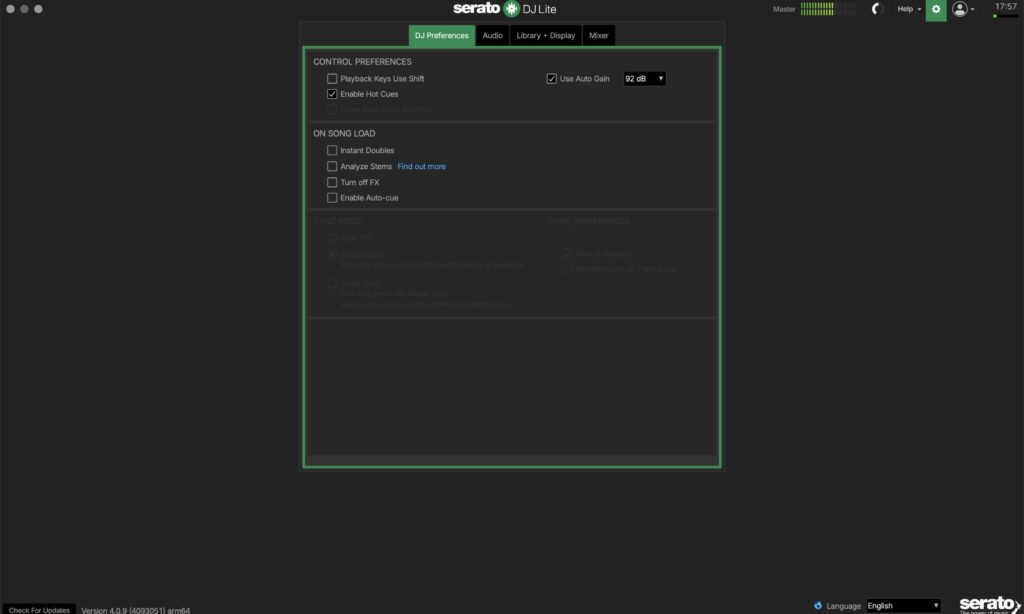Switch to the DJ Preferences tab
Screen dimensions: 1024x614
(x=441, y=35)
